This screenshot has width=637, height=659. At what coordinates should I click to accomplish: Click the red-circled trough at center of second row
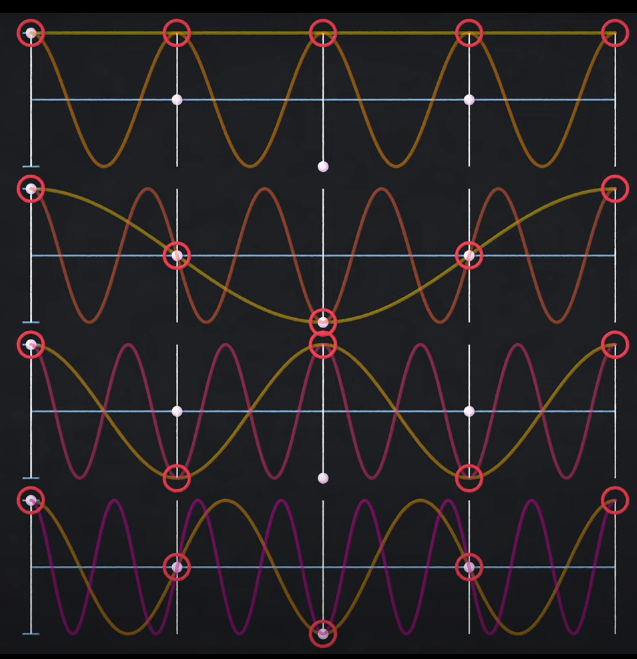click(322, 322)
